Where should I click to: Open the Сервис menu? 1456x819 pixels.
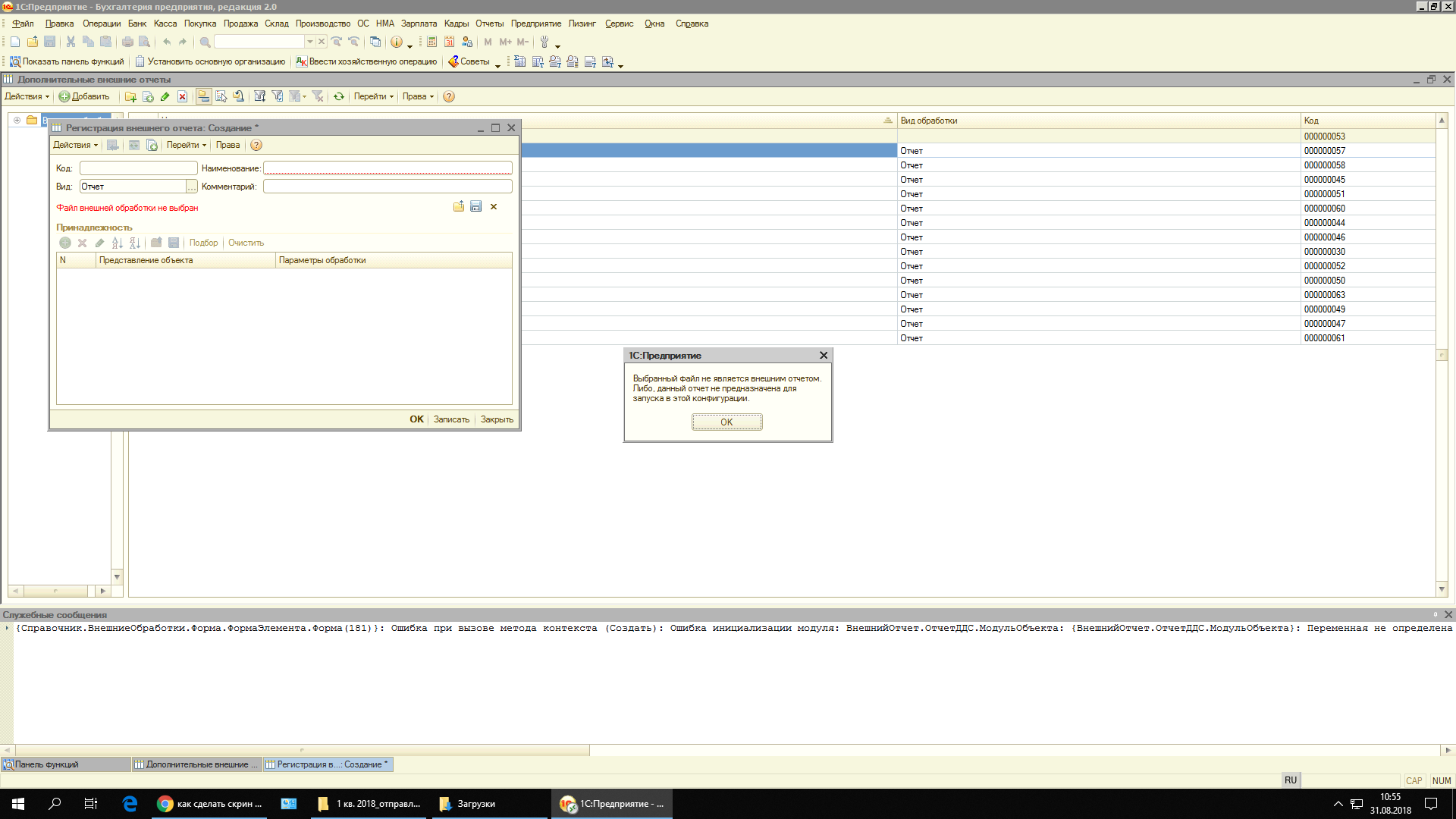pos(619,24)
